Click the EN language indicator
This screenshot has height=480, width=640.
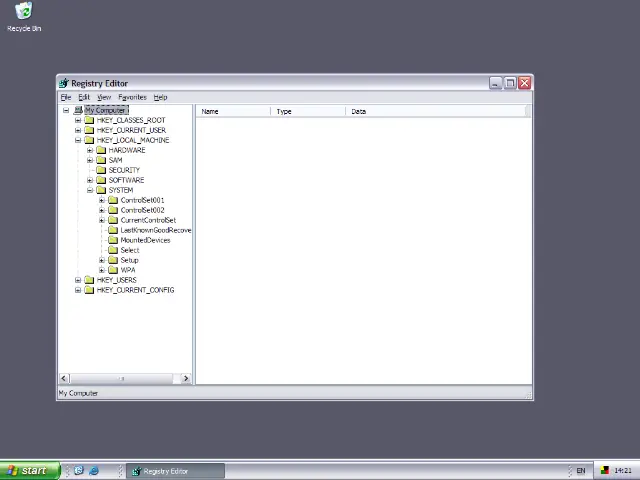click(580, 471)
